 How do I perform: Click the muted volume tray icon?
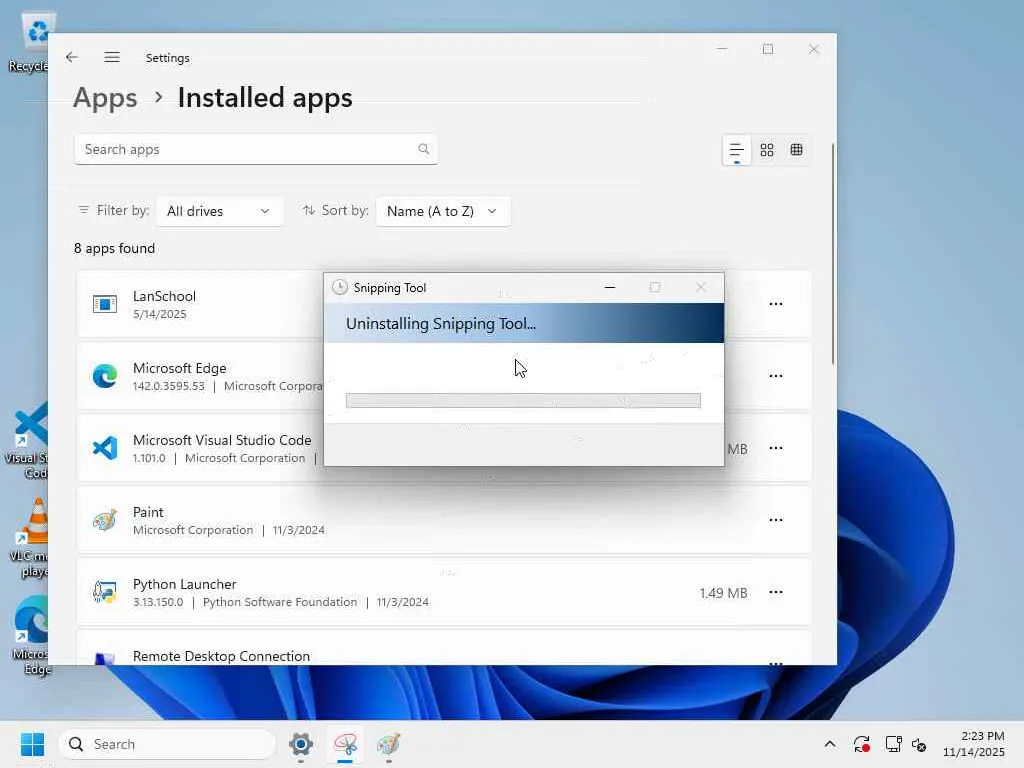point(920,744)
